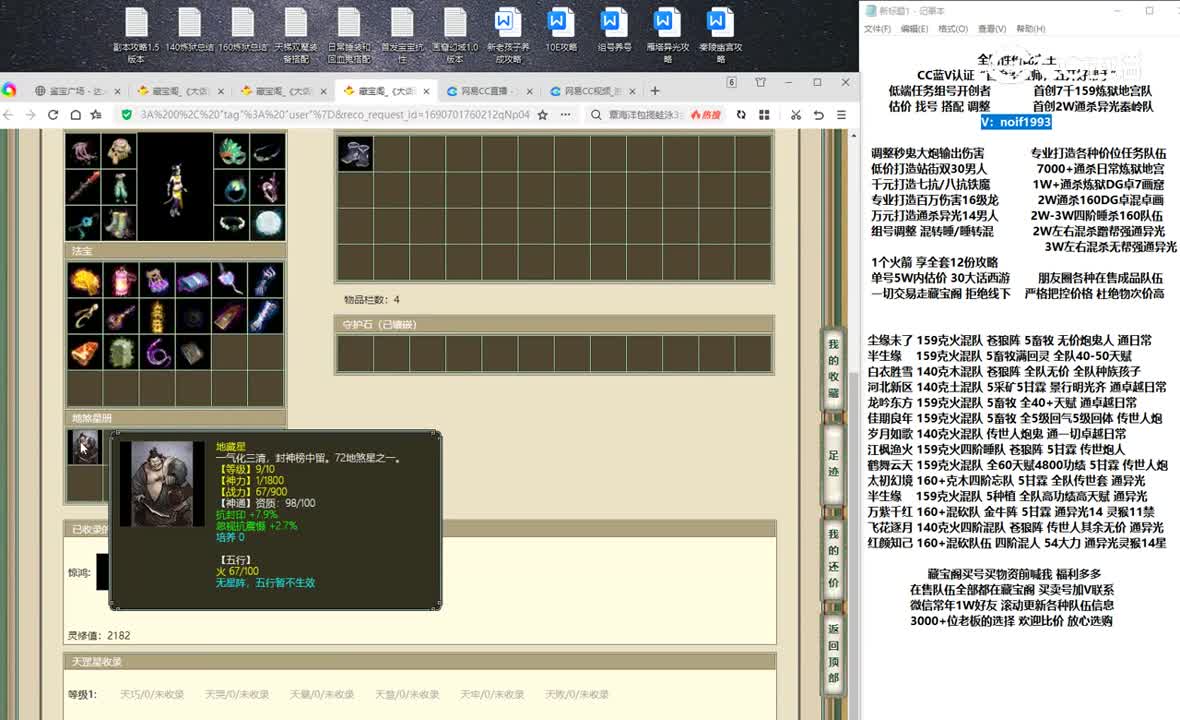
Task: Close the active 藏宝阁 tab
Action: click(x=427, y=91)
